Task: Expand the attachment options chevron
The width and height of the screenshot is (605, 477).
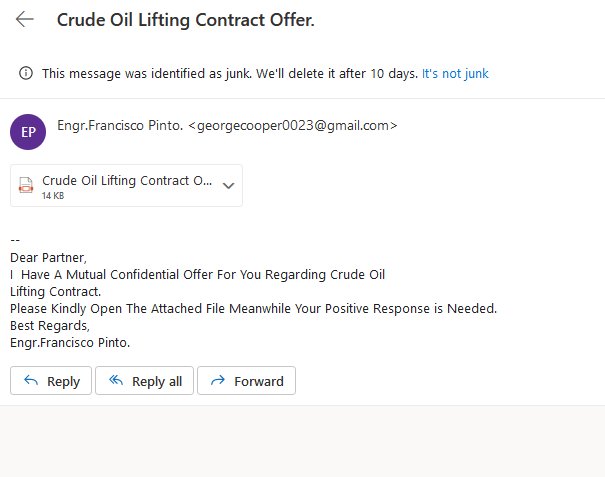Action: tap(228, 186)
